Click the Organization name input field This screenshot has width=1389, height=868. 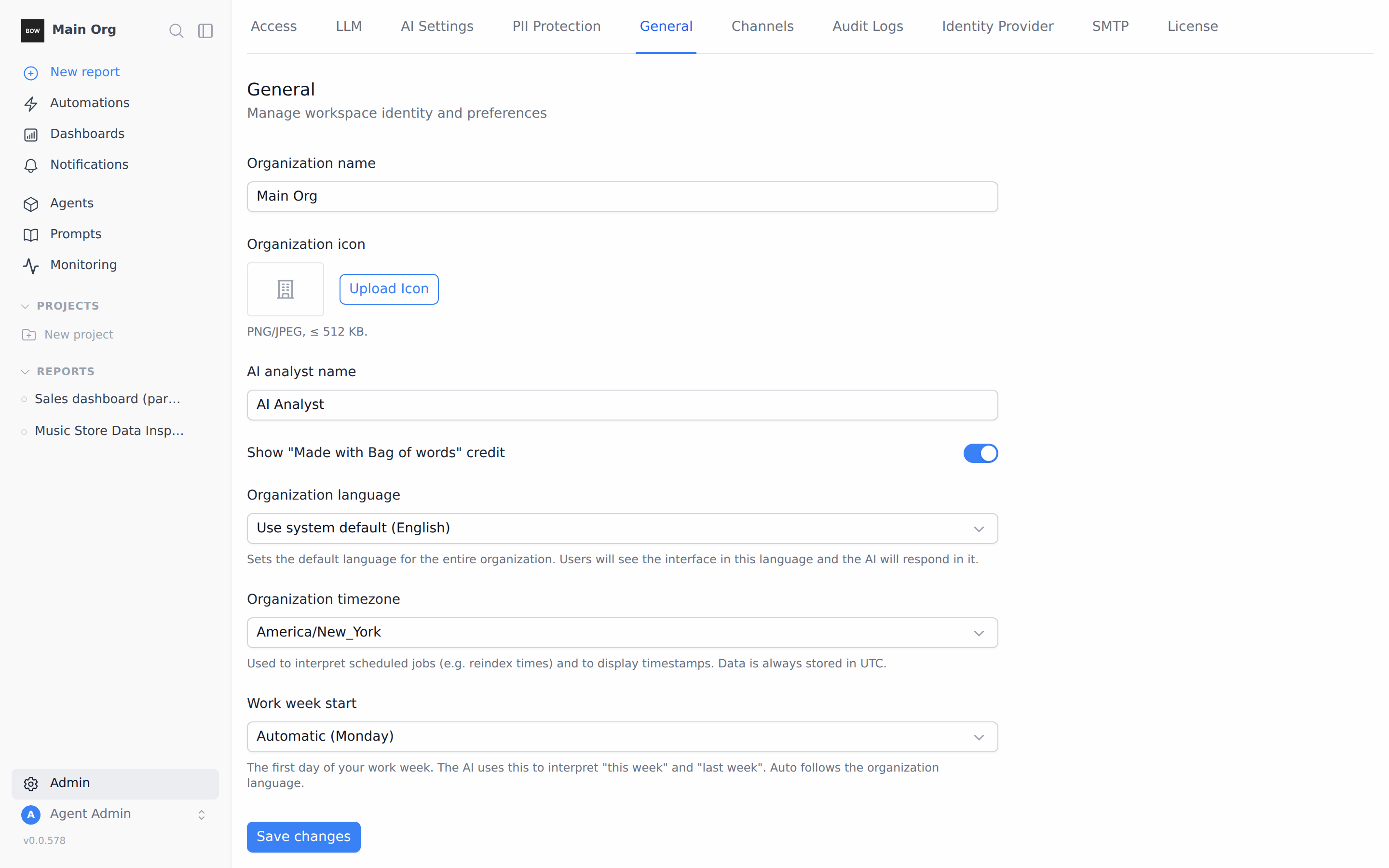pos(622,196)
